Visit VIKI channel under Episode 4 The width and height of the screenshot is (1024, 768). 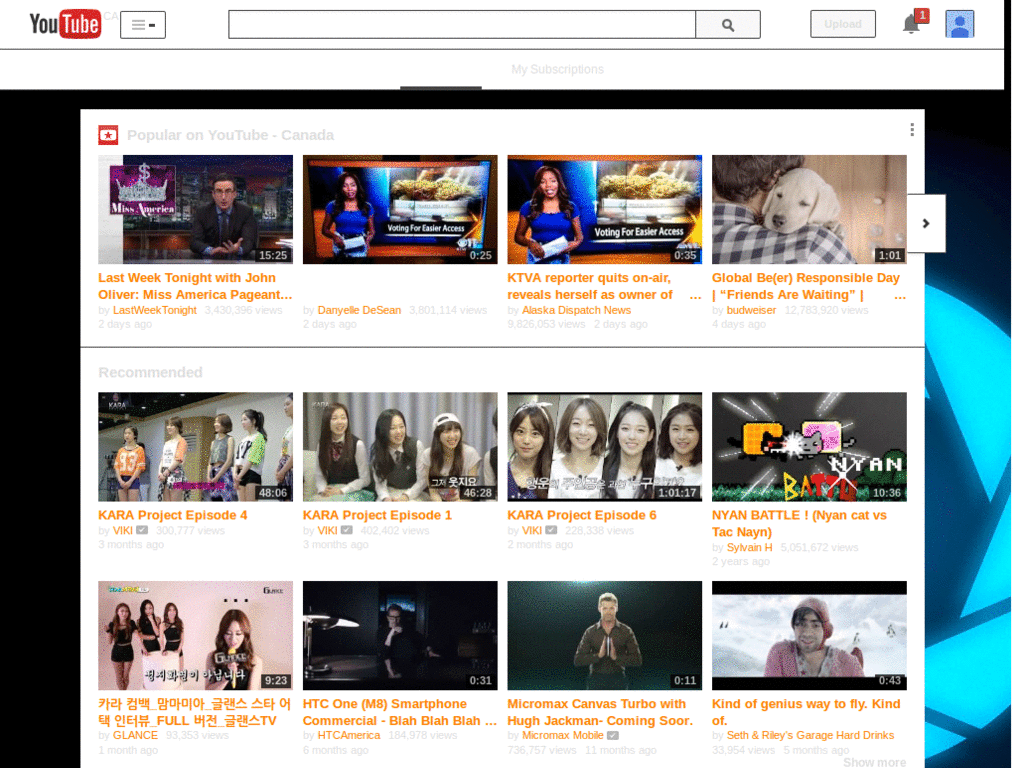click(x=123, y=530)
